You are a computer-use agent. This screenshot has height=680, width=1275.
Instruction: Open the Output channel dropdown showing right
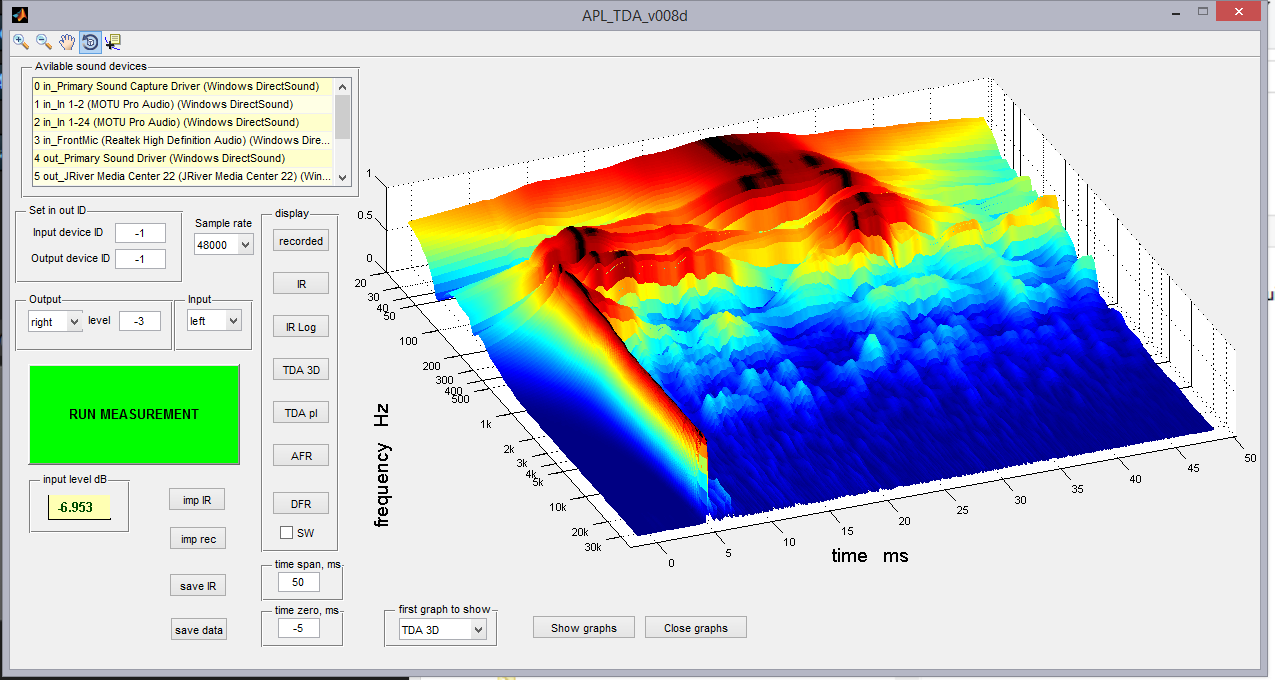point(55,322)
